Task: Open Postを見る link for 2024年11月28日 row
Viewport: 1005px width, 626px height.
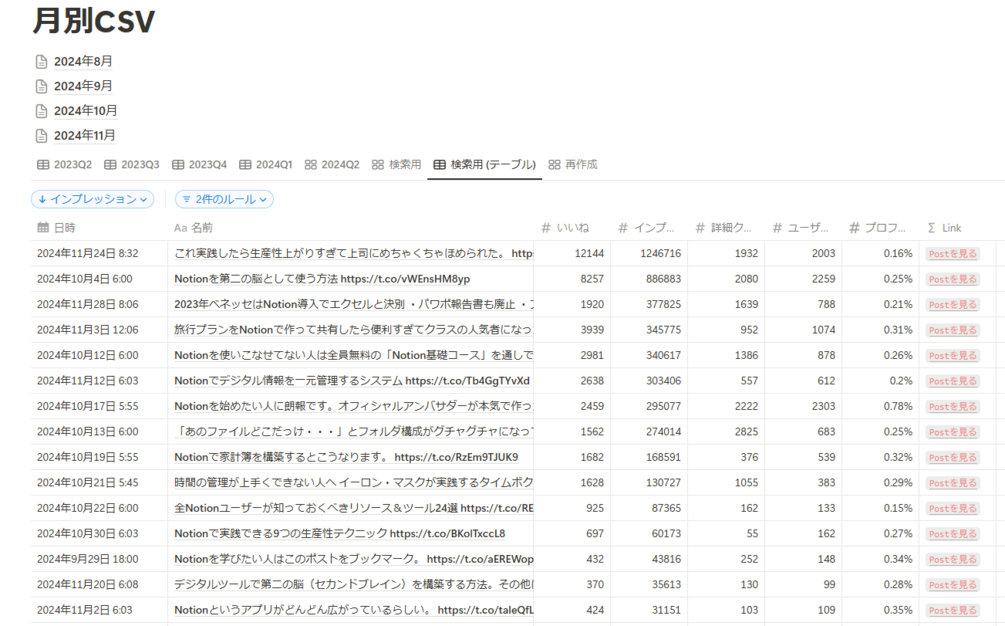Action: [953, 305]
